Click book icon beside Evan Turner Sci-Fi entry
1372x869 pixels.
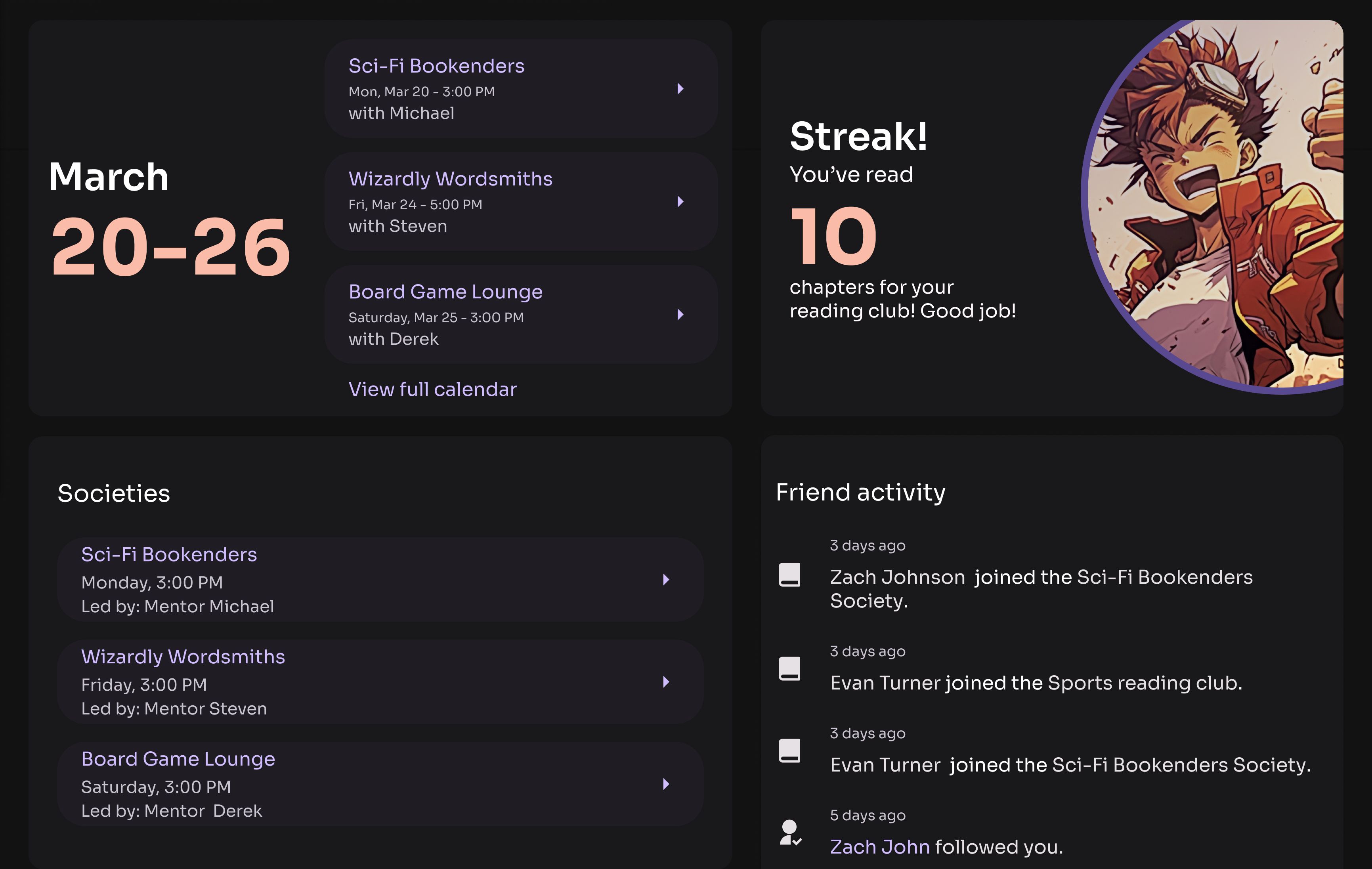789,751
